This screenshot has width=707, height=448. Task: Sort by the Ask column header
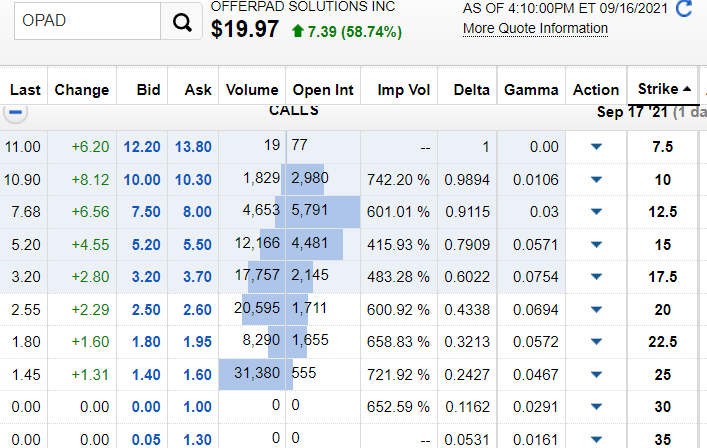[x=198, y=90]
